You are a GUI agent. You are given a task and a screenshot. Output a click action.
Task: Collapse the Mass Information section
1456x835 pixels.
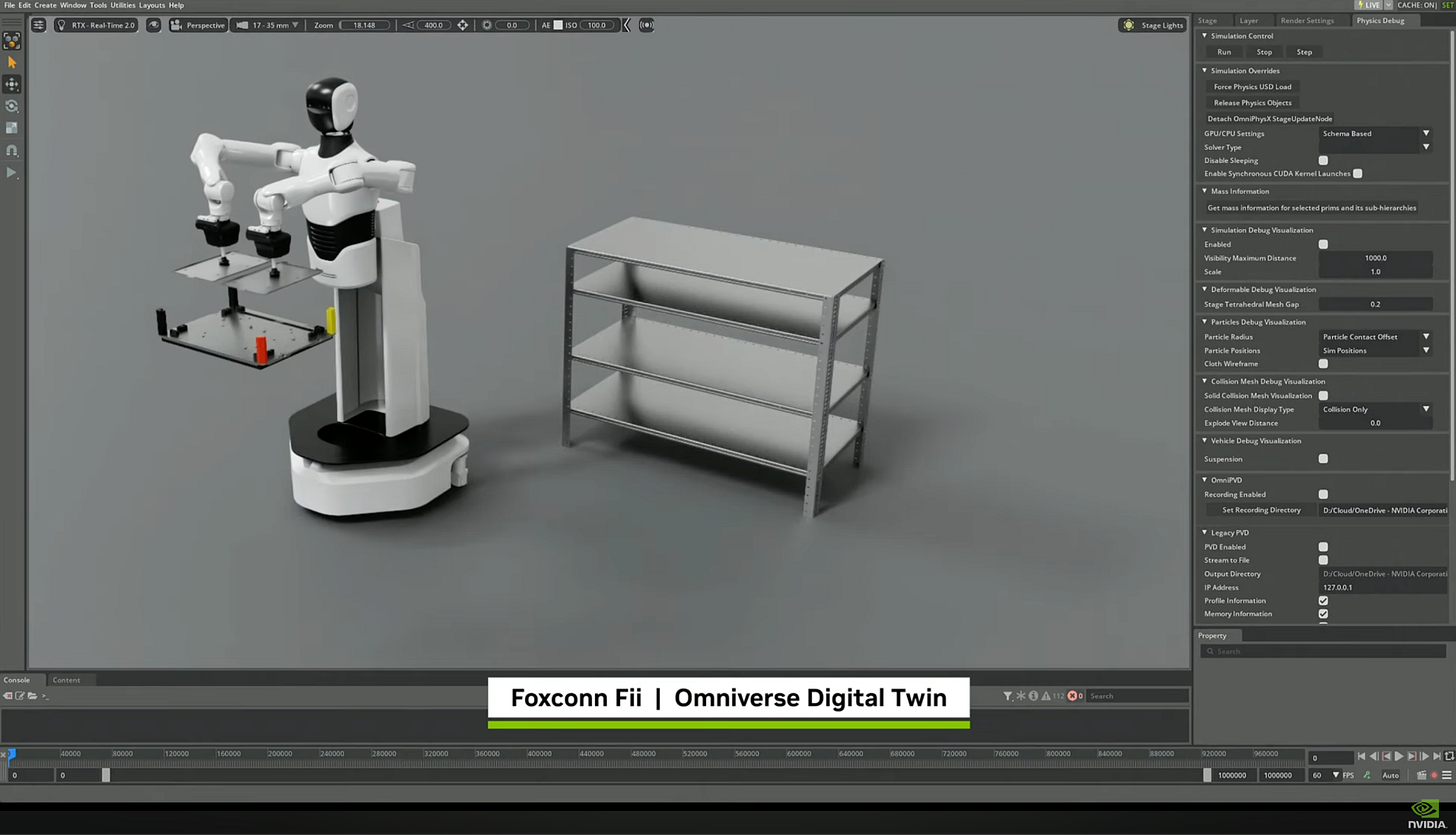click(x=1205, y=191)
